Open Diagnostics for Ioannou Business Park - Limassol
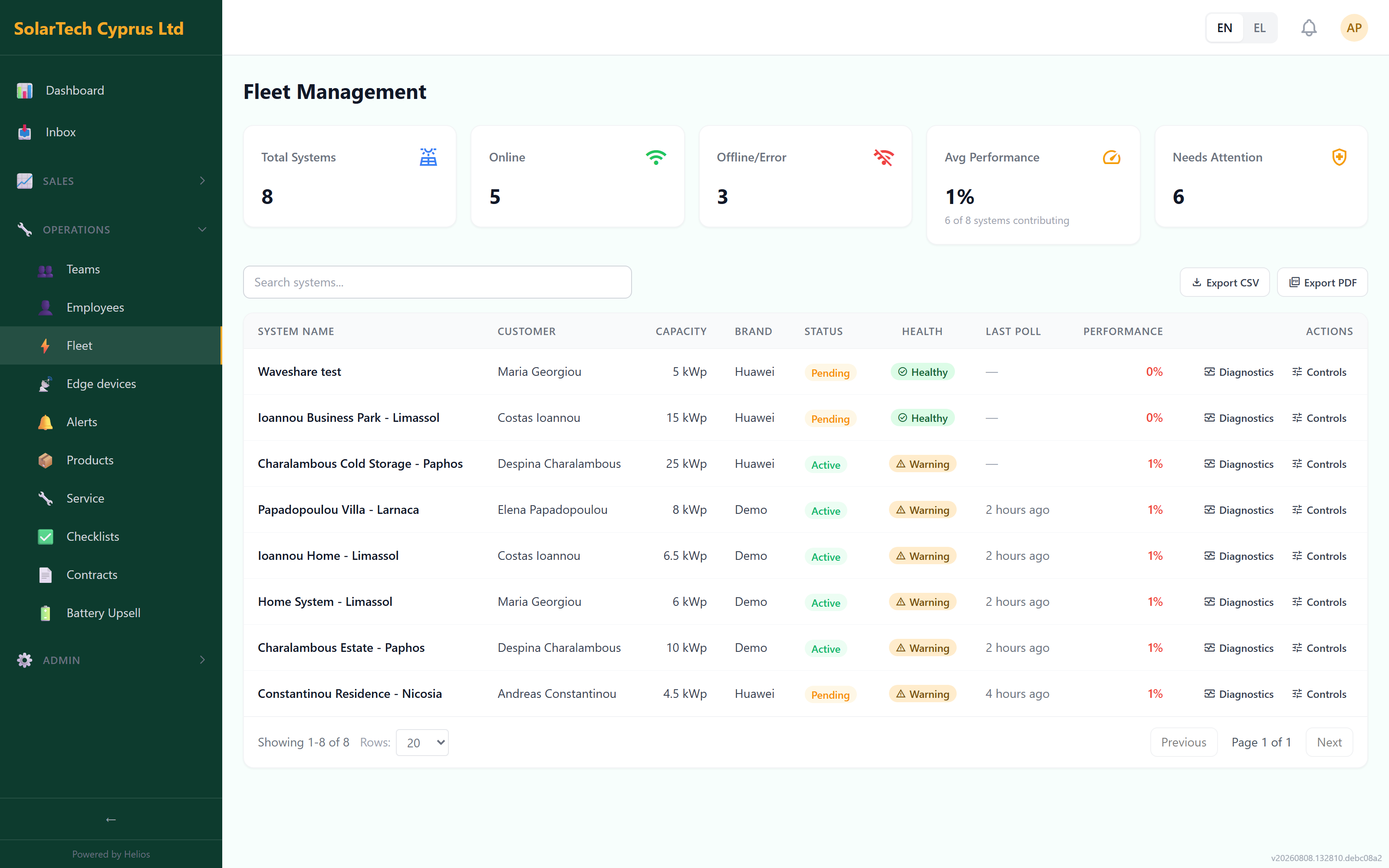The image size is (1389, 868). pyautogui.click(x=1239, y=418)
